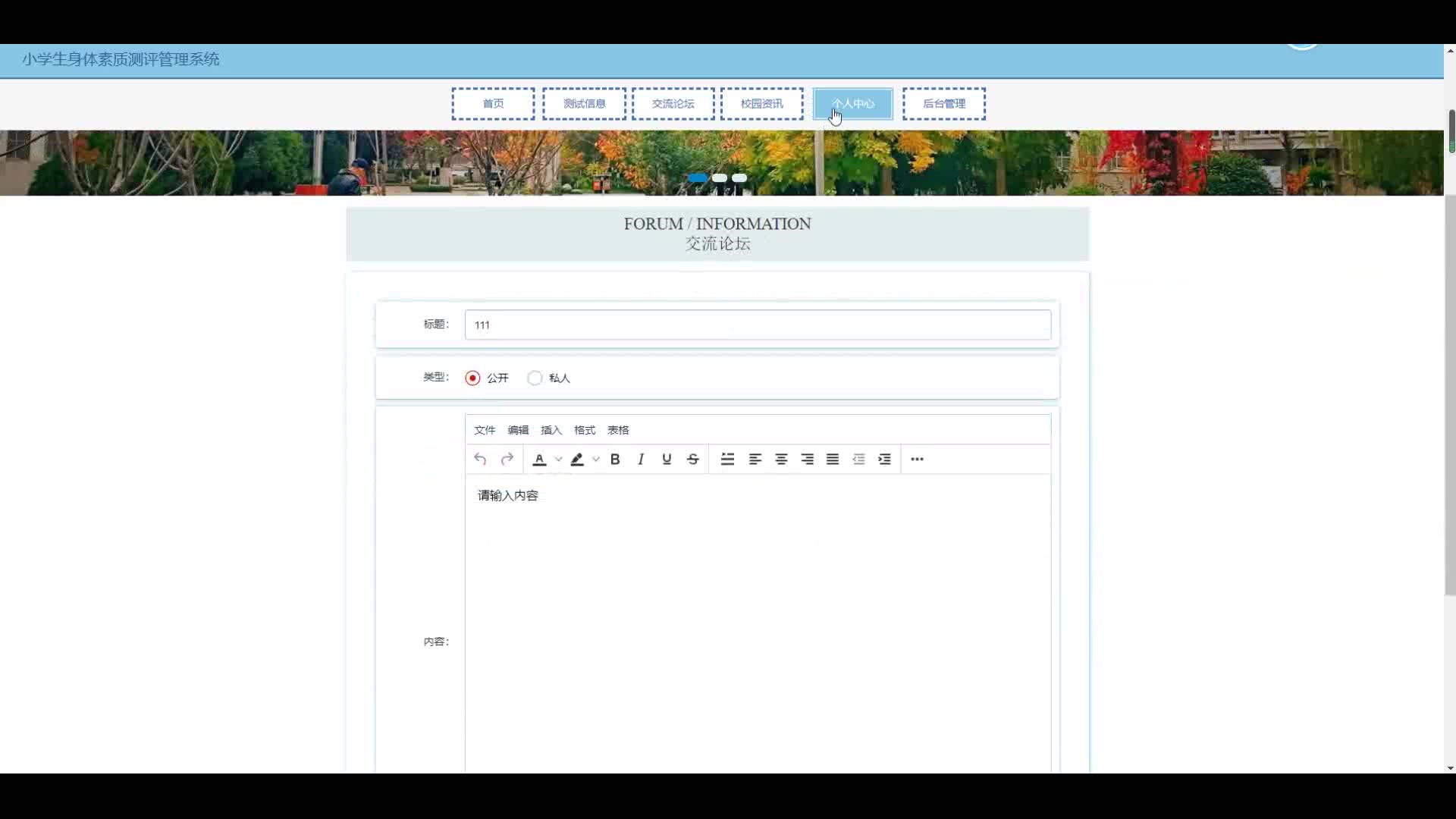Click the 标题 input field containing 111
Screen dimensions: 1456x819
pyautogui.click(x=758, y=325)
